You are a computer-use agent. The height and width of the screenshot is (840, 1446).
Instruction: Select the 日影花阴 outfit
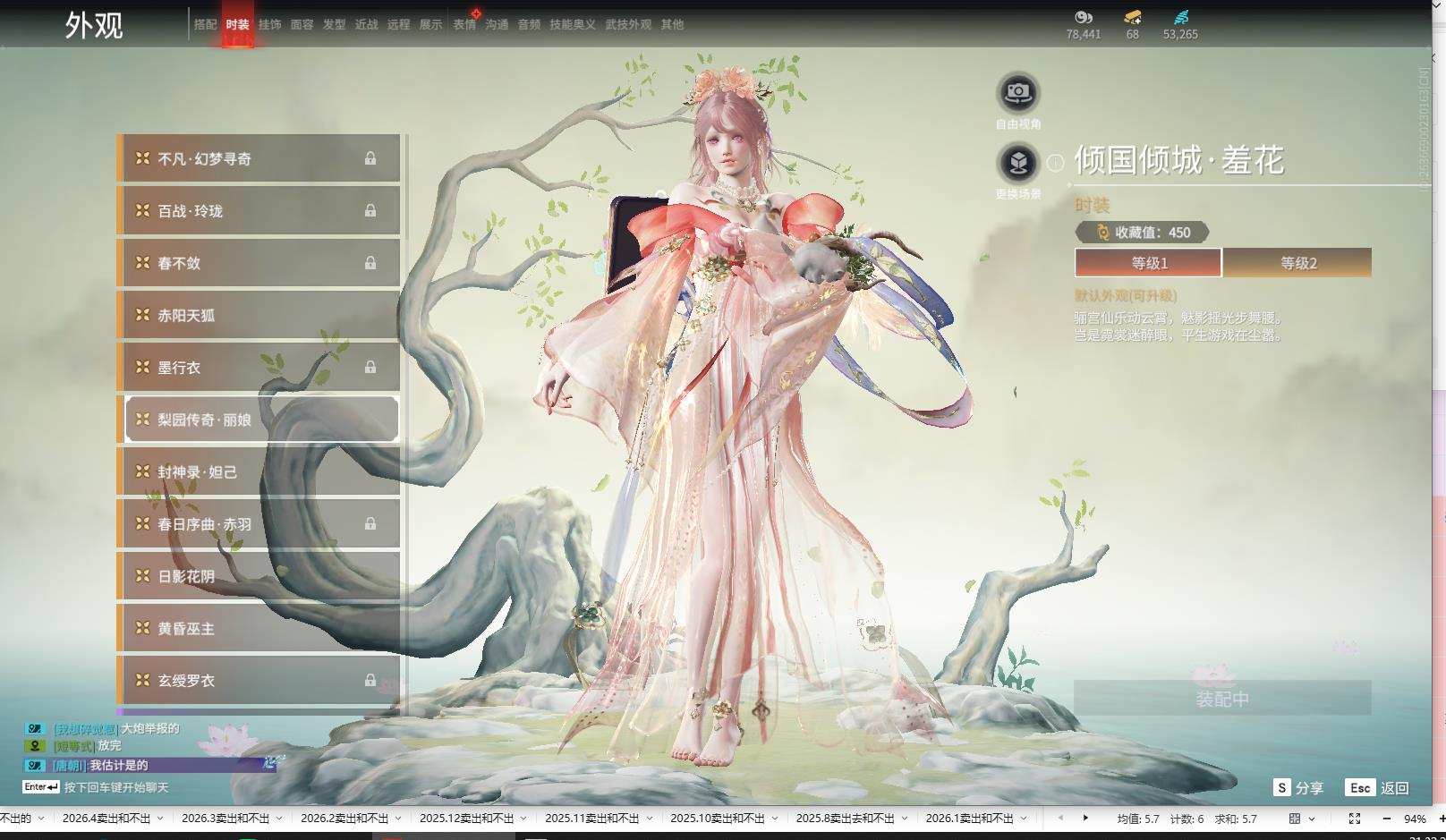(259, 576)
